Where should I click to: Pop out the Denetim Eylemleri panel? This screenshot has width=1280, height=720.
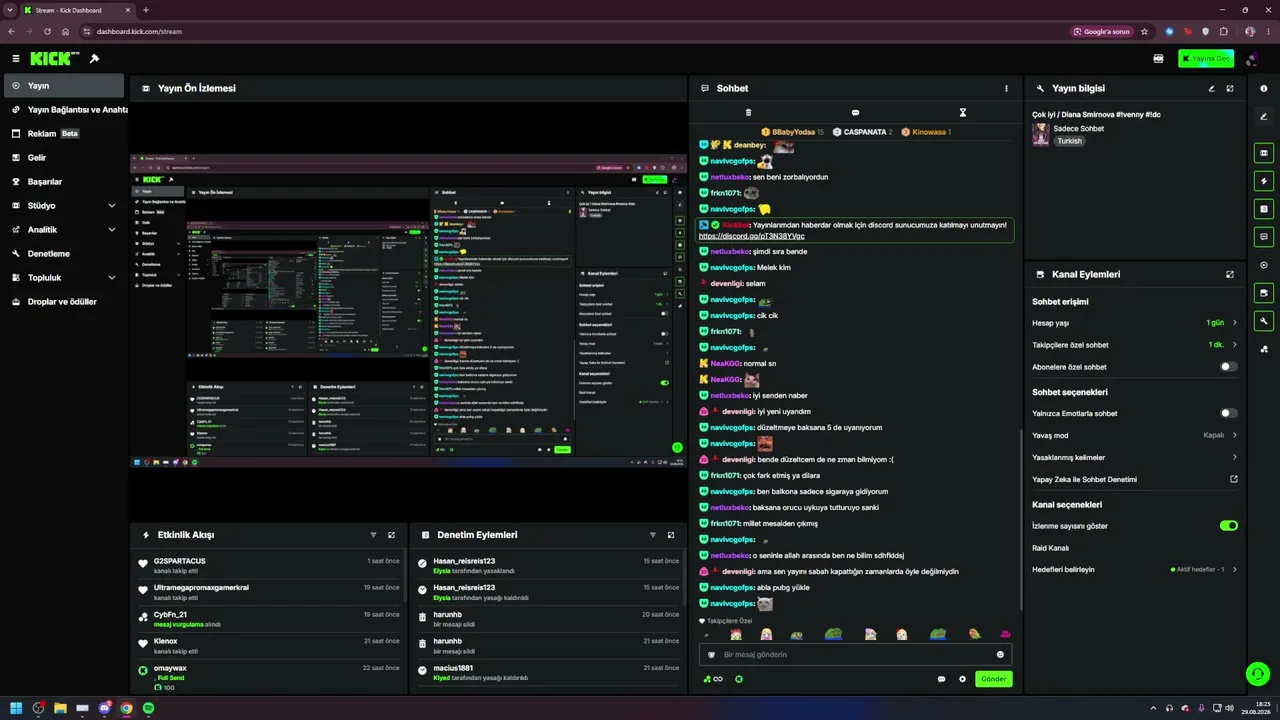671,535
